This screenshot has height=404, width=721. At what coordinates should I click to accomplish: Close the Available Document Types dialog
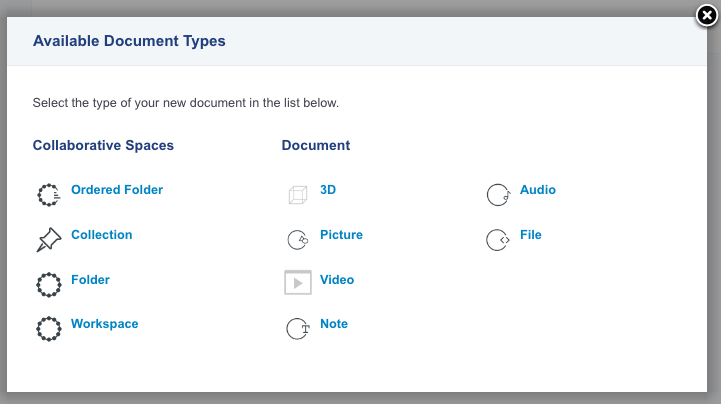tap(707, 16)
